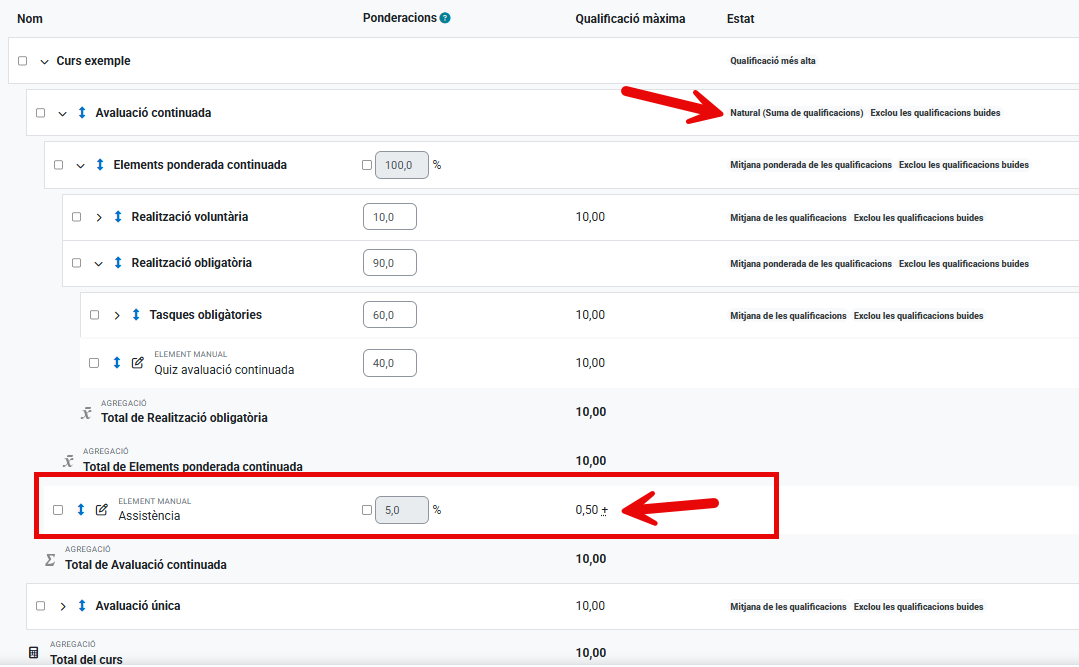Collapse the Curs exemple category
The height and width of the screenshot is (667, 1079).
44,62
